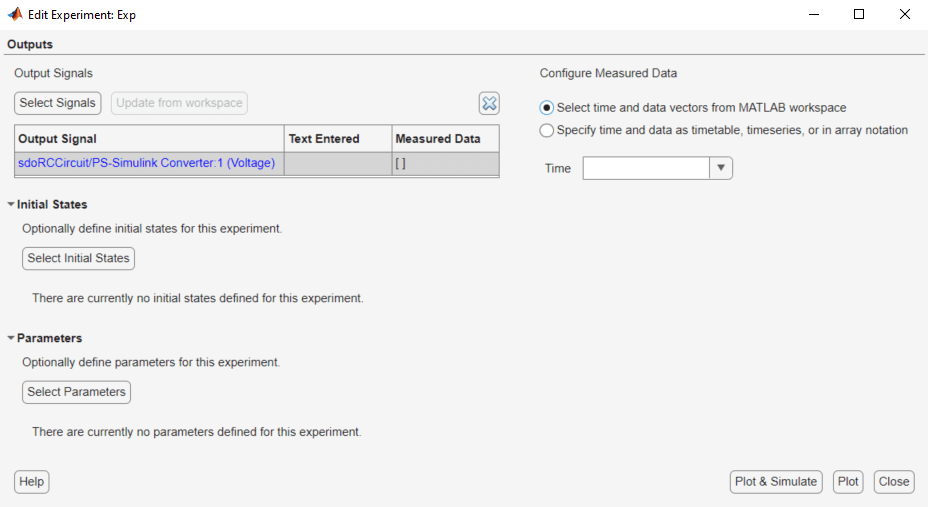Click the Close button at bottom right

pyautogui.click(x=894, y=482)
